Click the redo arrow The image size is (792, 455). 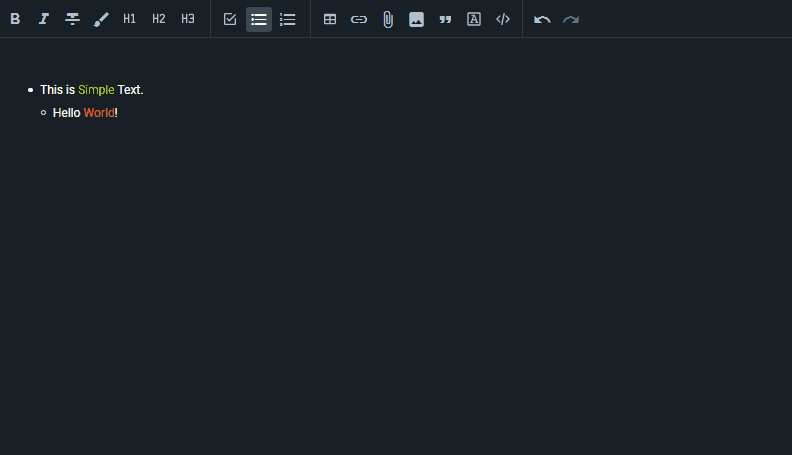[571, 19]
